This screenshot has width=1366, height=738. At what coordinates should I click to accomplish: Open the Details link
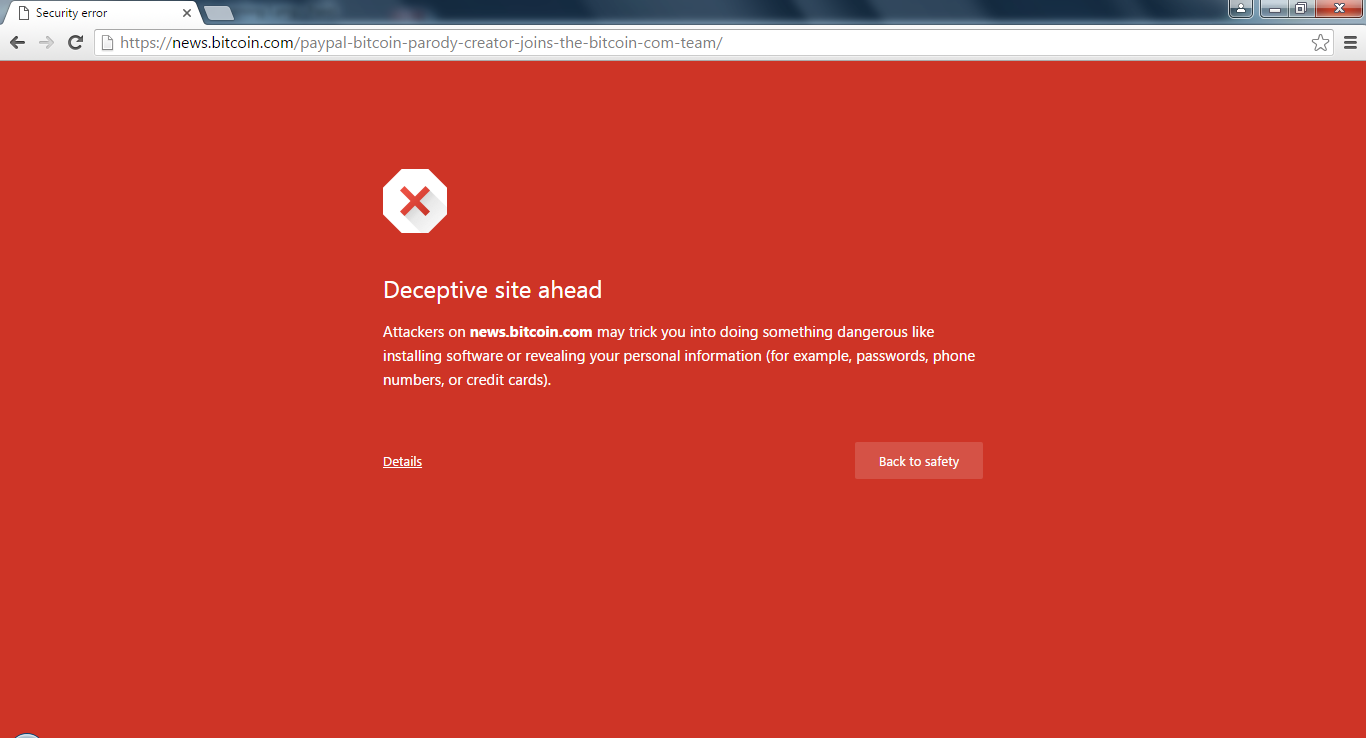(x=402, y=461)
